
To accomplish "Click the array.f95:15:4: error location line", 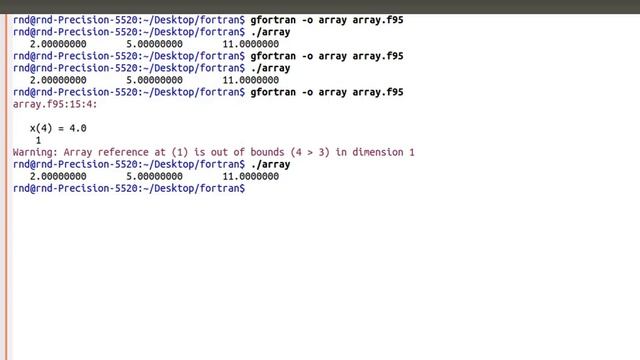I will tap(55, 104).
